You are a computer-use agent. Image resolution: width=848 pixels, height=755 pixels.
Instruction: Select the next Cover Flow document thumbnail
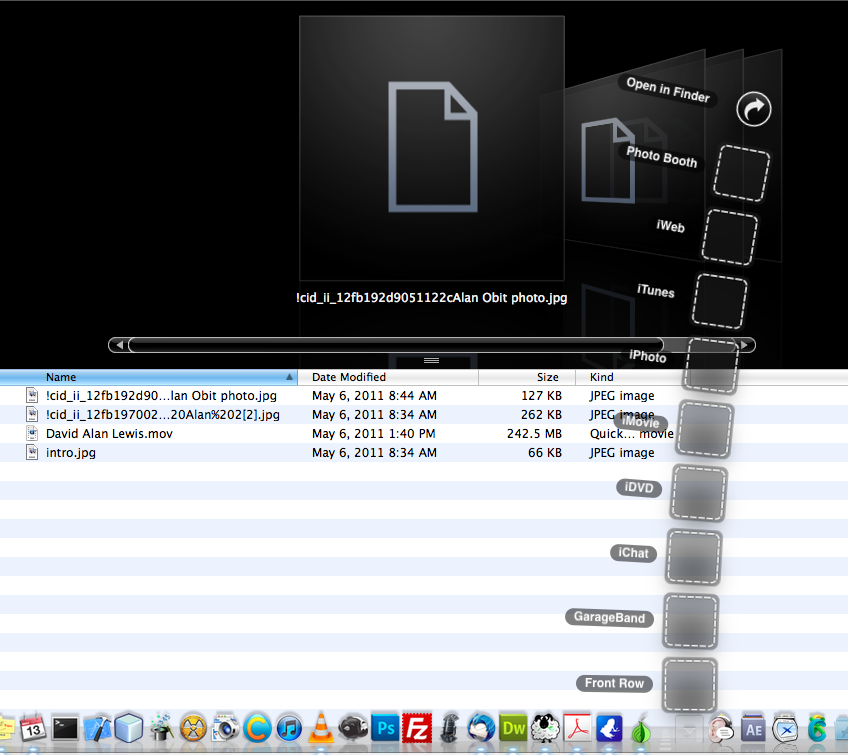[608, 161]
